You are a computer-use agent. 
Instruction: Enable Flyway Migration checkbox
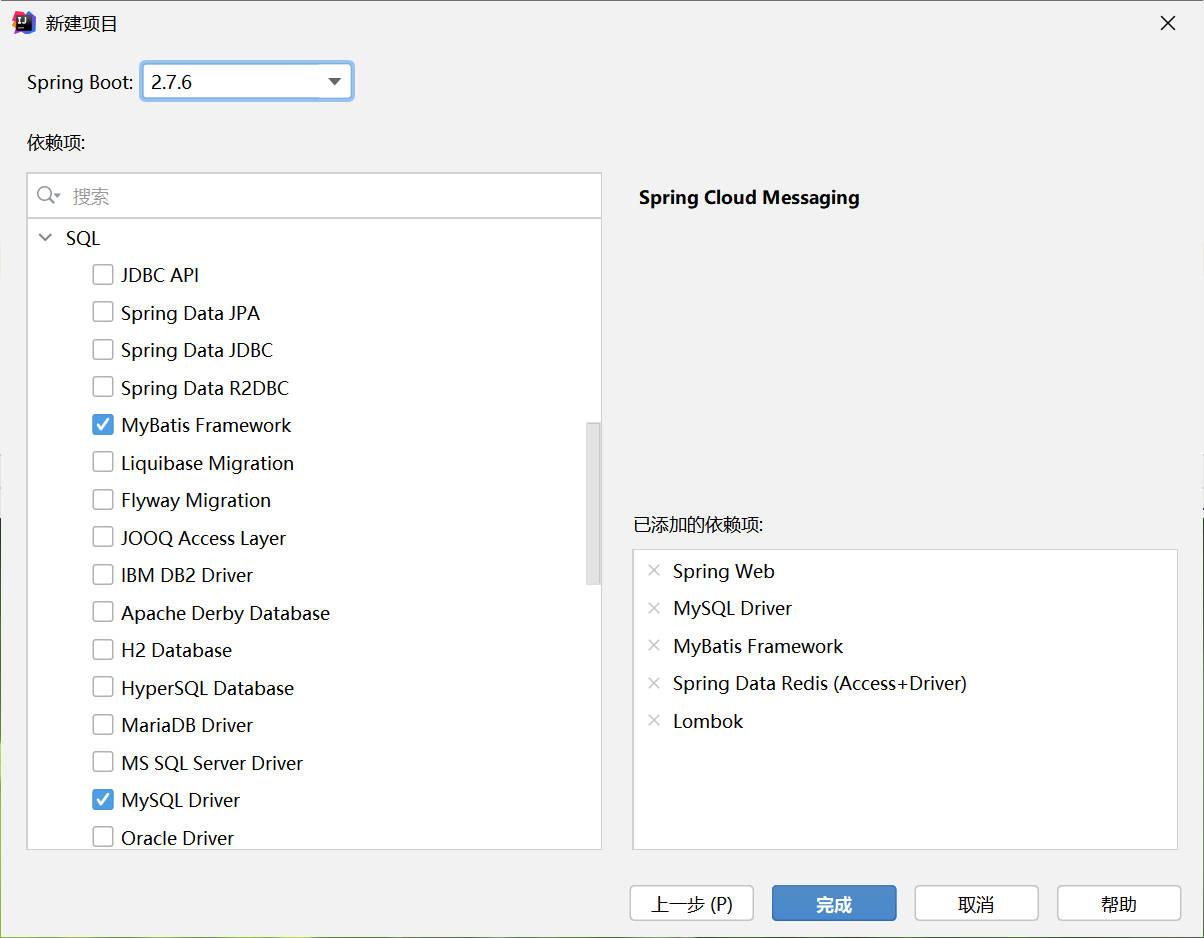click(103, 499)
